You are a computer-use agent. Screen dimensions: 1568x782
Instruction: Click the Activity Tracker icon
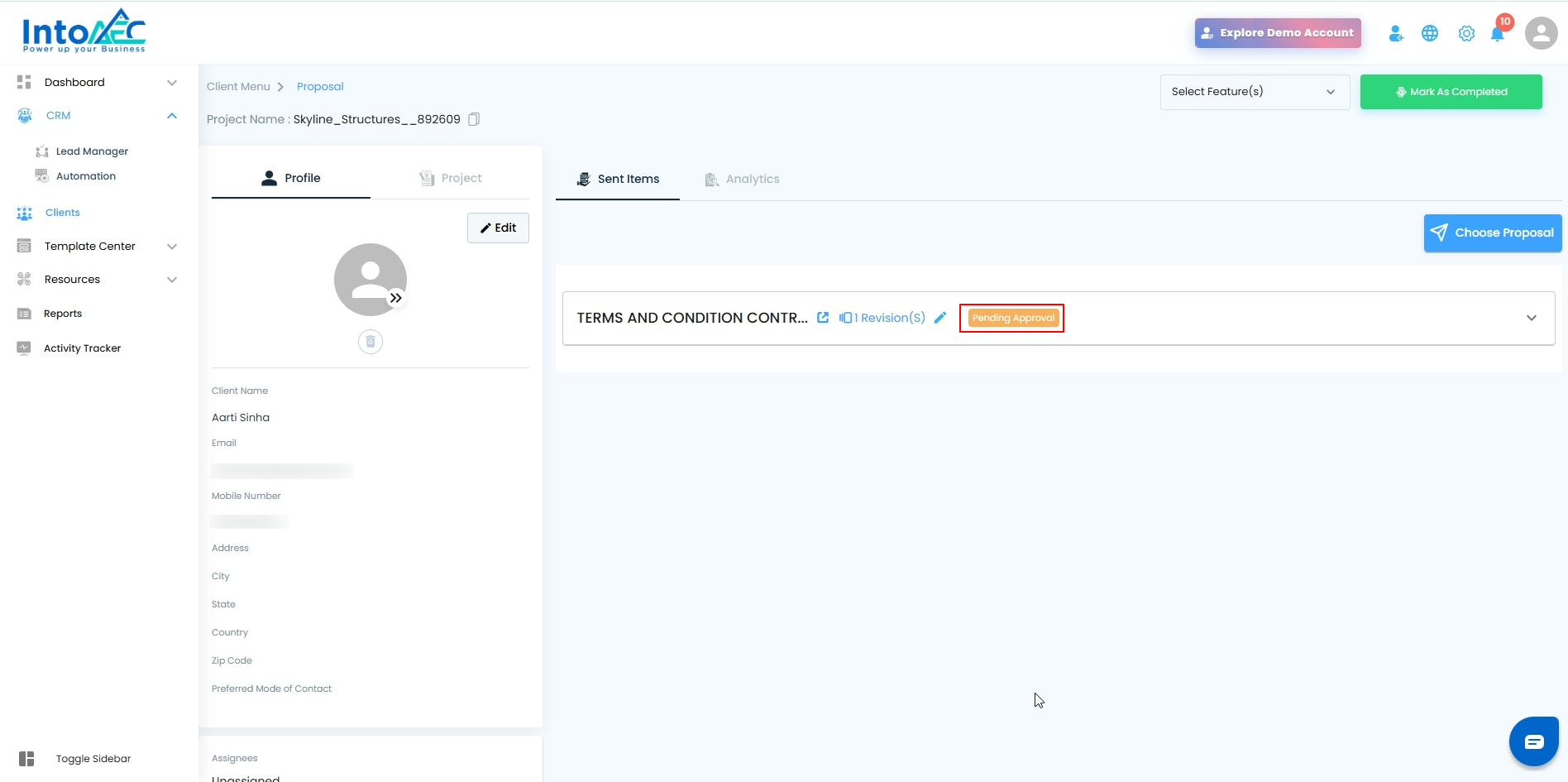click(x=24, y=348)
